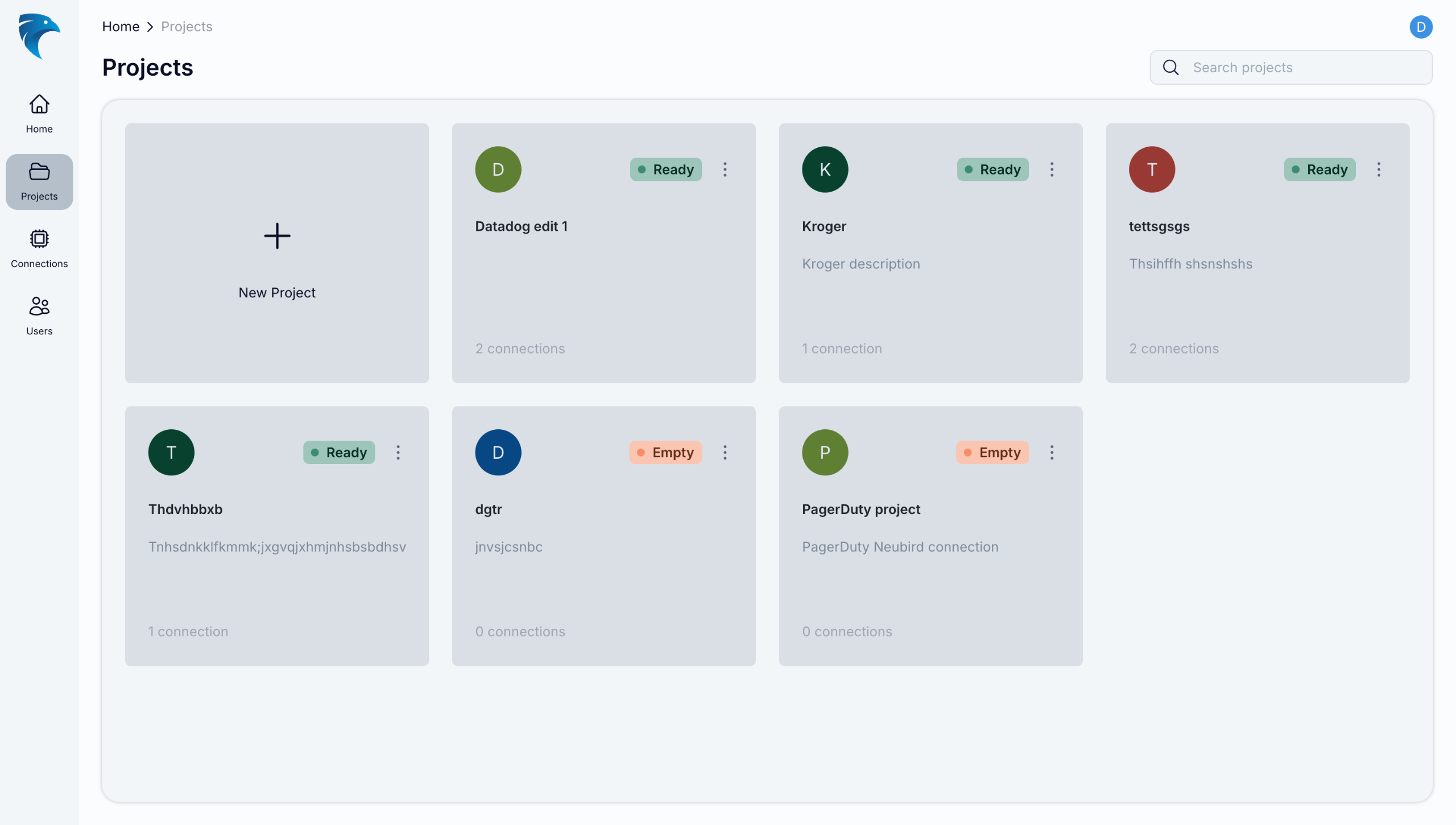
Task: Click the user avatar in top-right corner
Action: point(1420,27)
